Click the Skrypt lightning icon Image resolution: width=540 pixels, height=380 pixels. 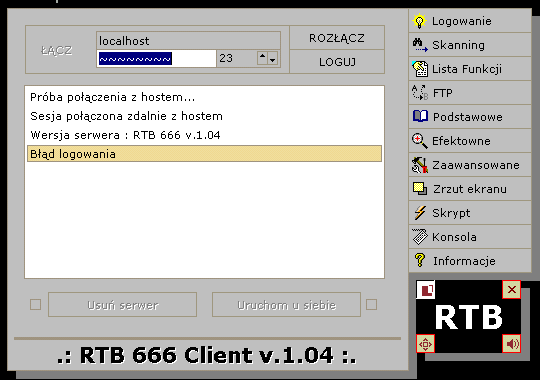[420, 213]
